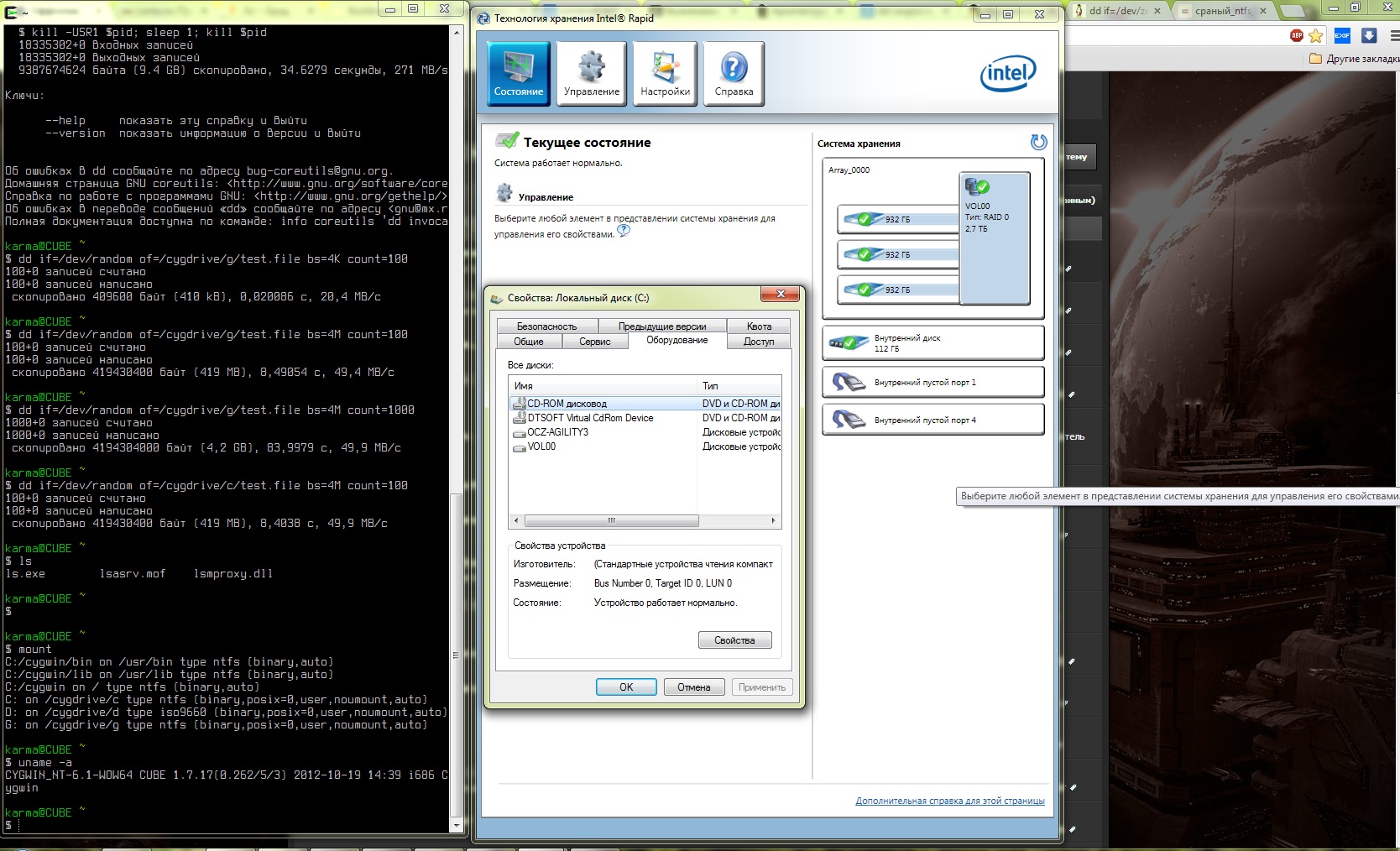Open the Квота tab

coord(759,326)
